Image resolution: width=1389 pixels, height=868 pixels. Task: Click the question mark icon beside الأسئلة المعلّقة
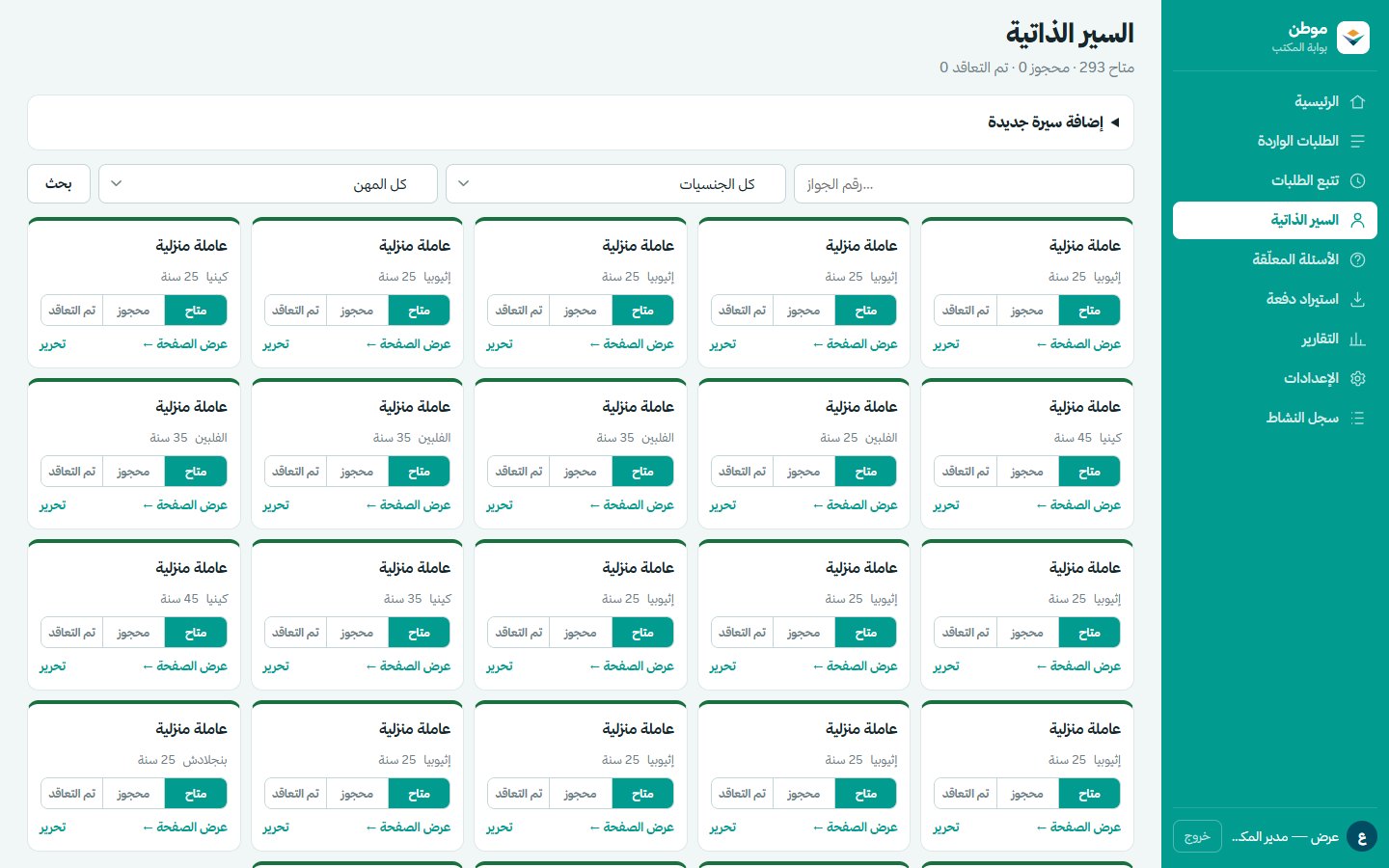pos(1357,259)
